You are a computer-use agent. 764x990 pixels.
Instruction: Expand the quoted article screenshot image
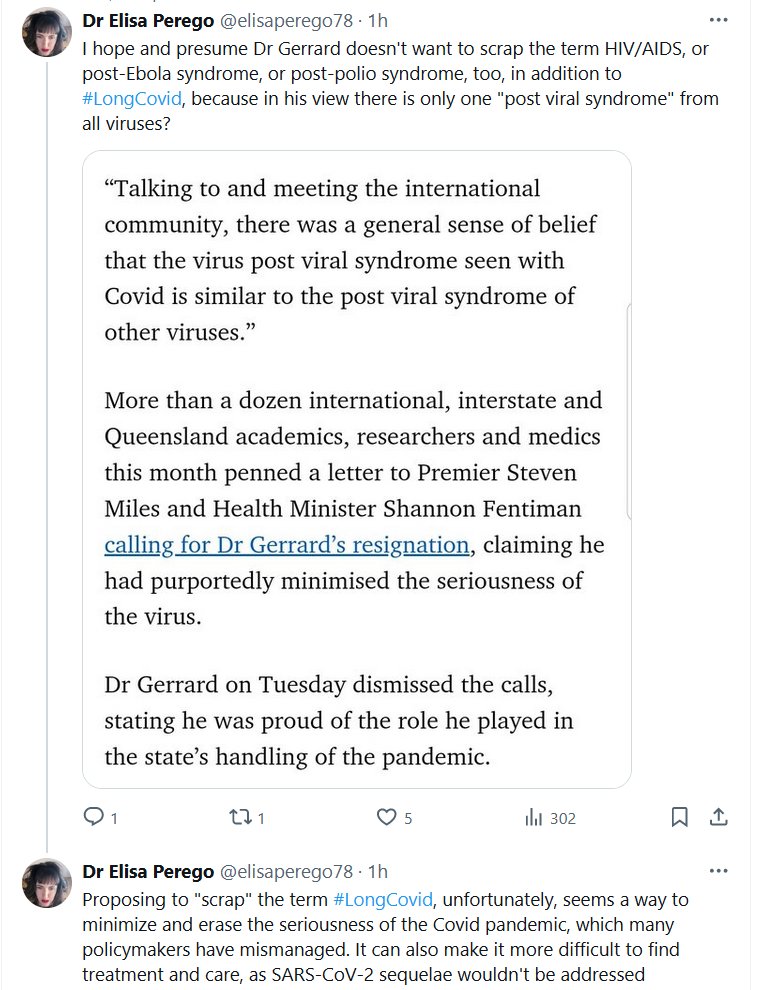point(357,468)
